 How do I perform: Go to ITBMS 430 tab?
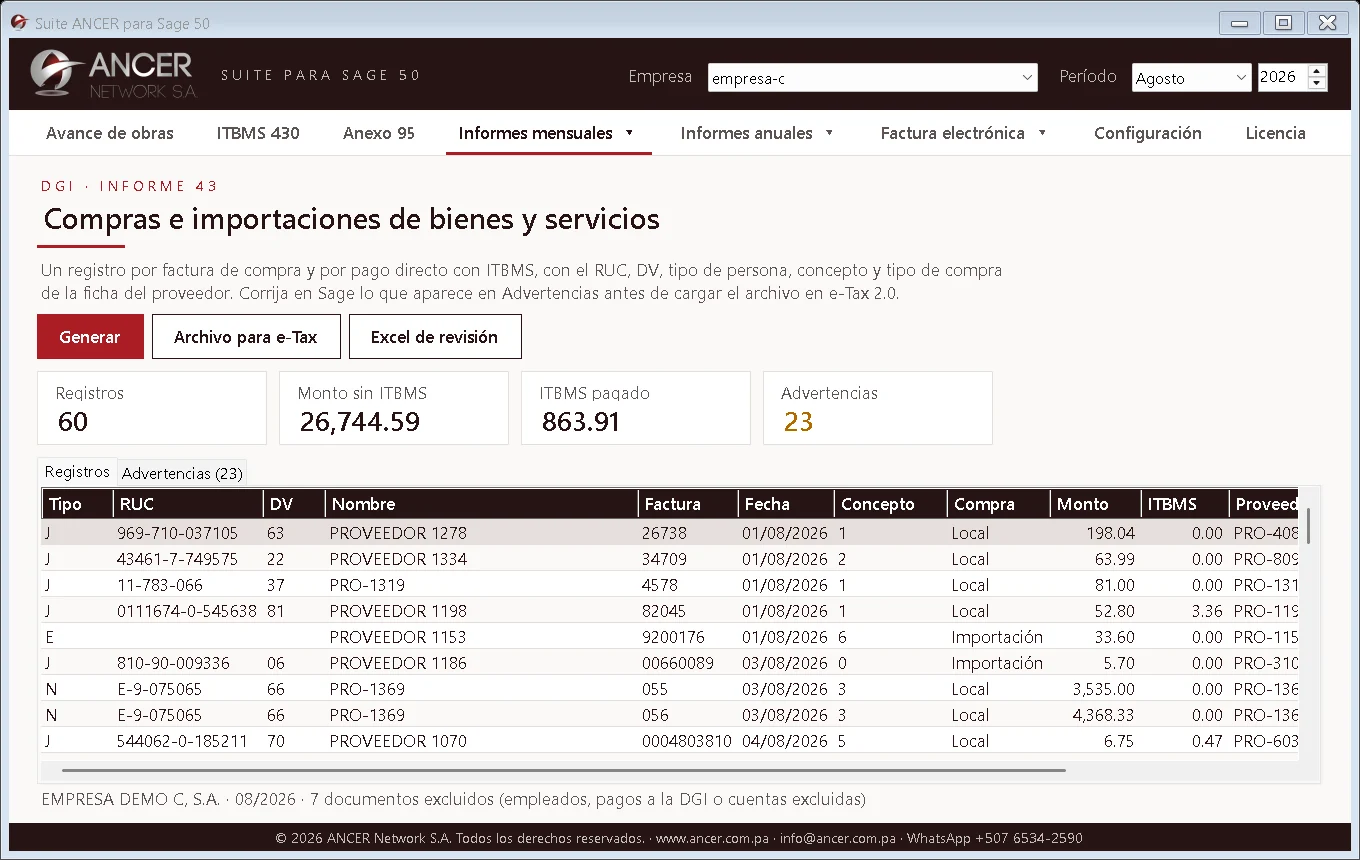pos(258,133)
